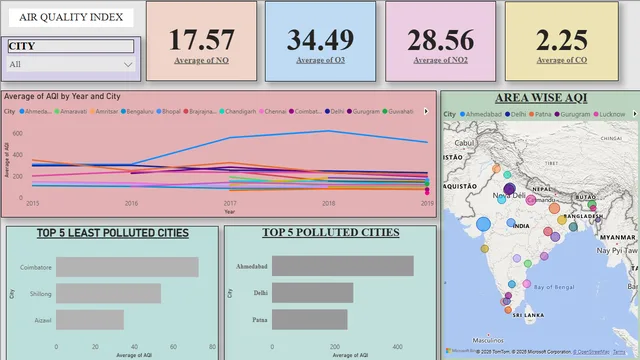
Task: Open the OpenStreetMap link
Action: click(591, 352)
